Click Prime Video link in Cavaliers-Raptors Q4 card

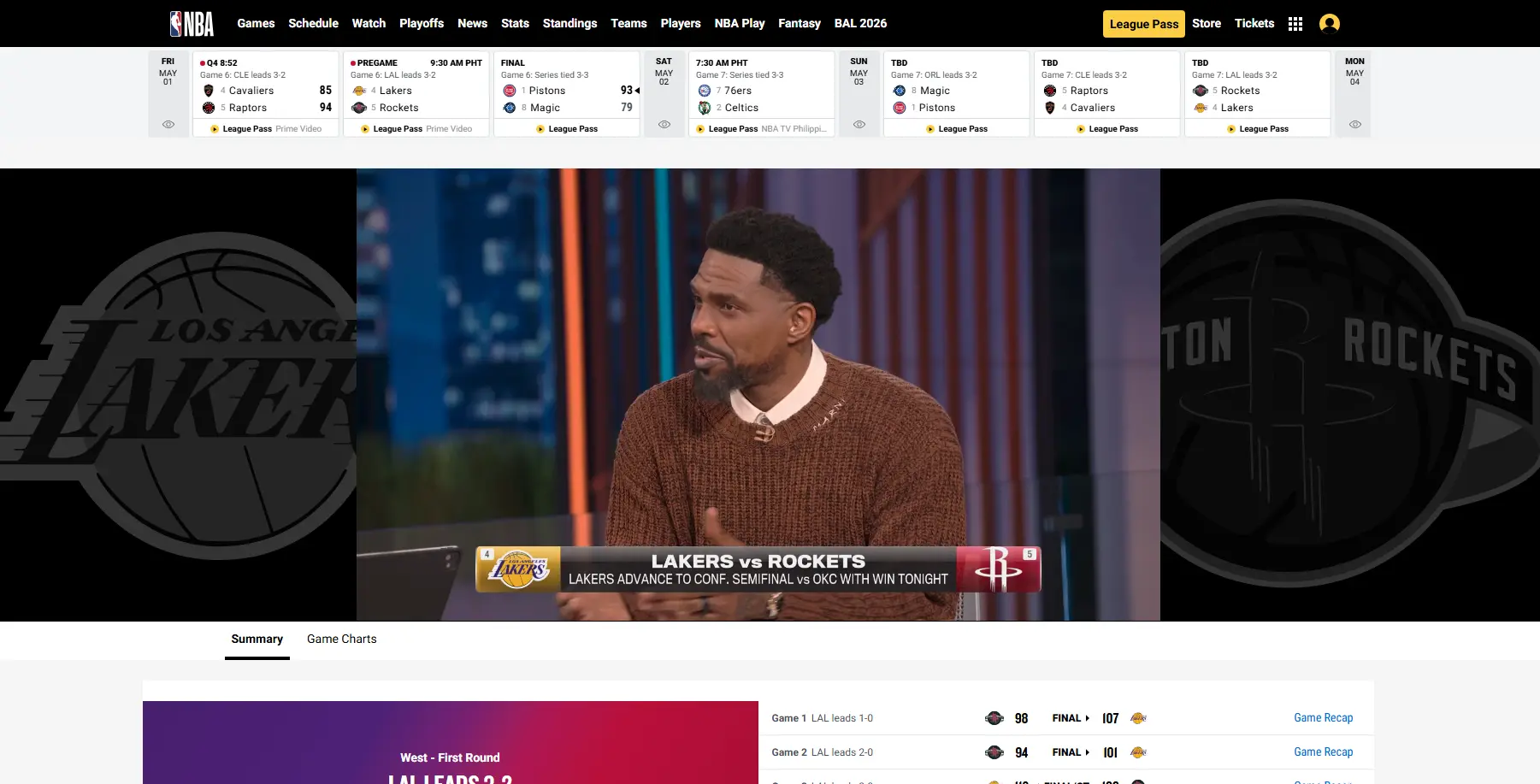pyautogui.click(x=298, y=129)
